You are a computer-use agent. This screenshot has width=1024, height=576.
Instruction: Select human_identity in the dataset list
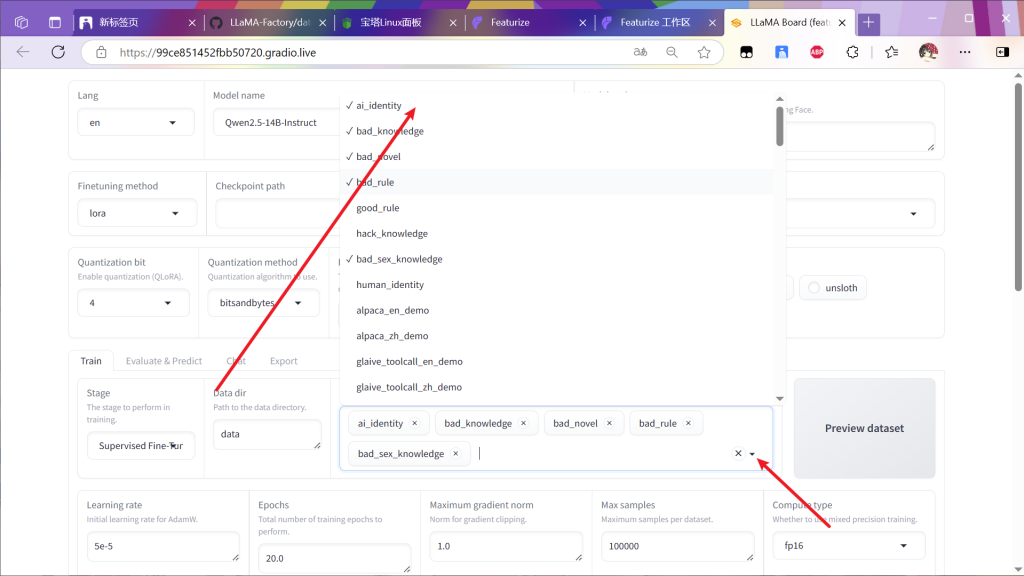pyautogui.click(x=556, y=285)
